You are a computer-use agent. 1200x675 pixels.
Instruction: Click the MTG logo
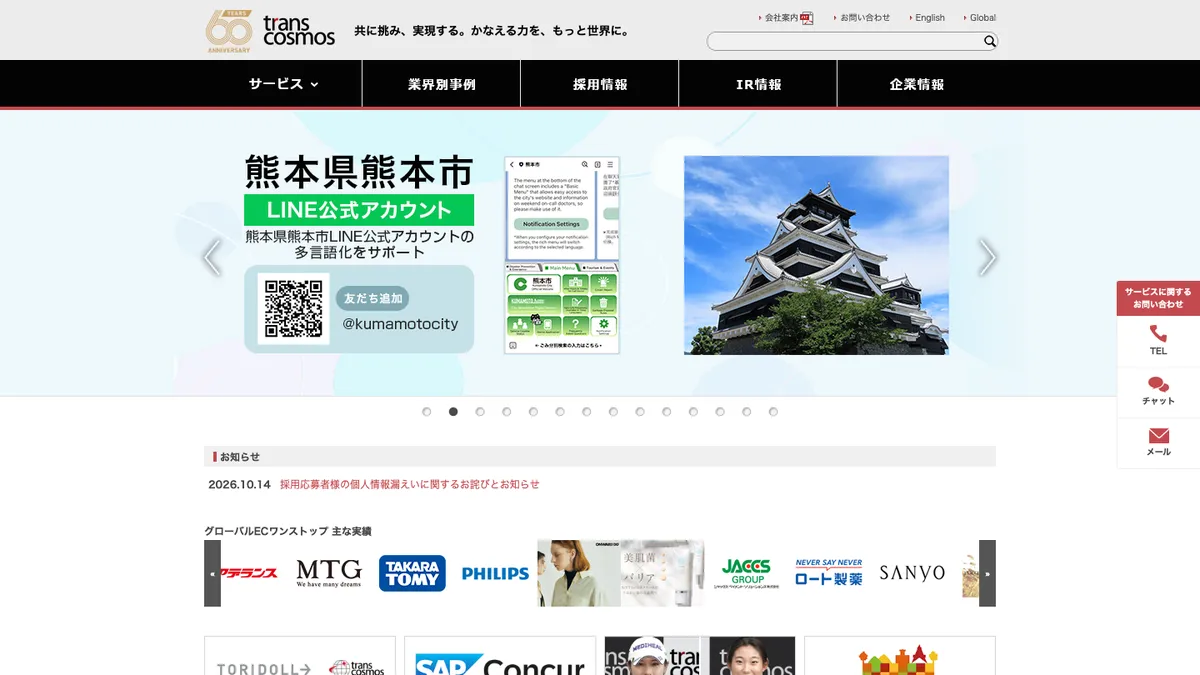pyautogui.click(x=329, y=573)
